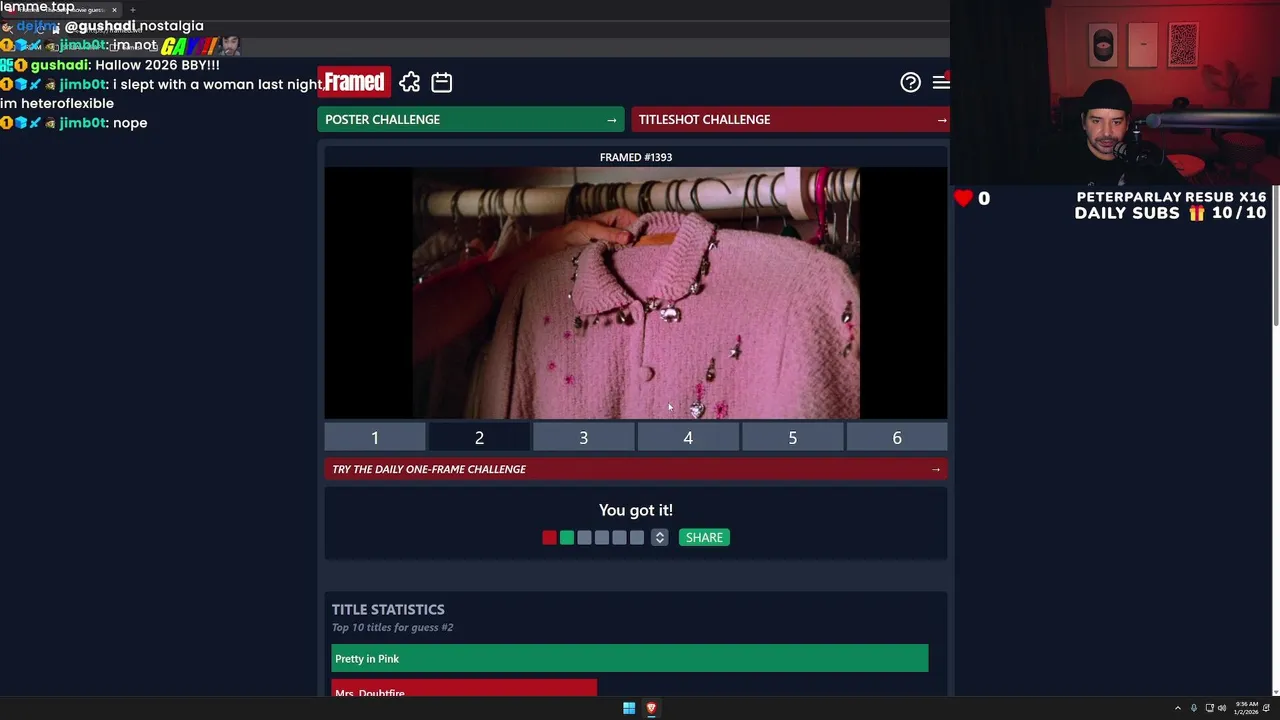1280x720 pixels.
Task: Click 'Top 10 titles for guess #2' subtitle
Action: pos(392,628)
